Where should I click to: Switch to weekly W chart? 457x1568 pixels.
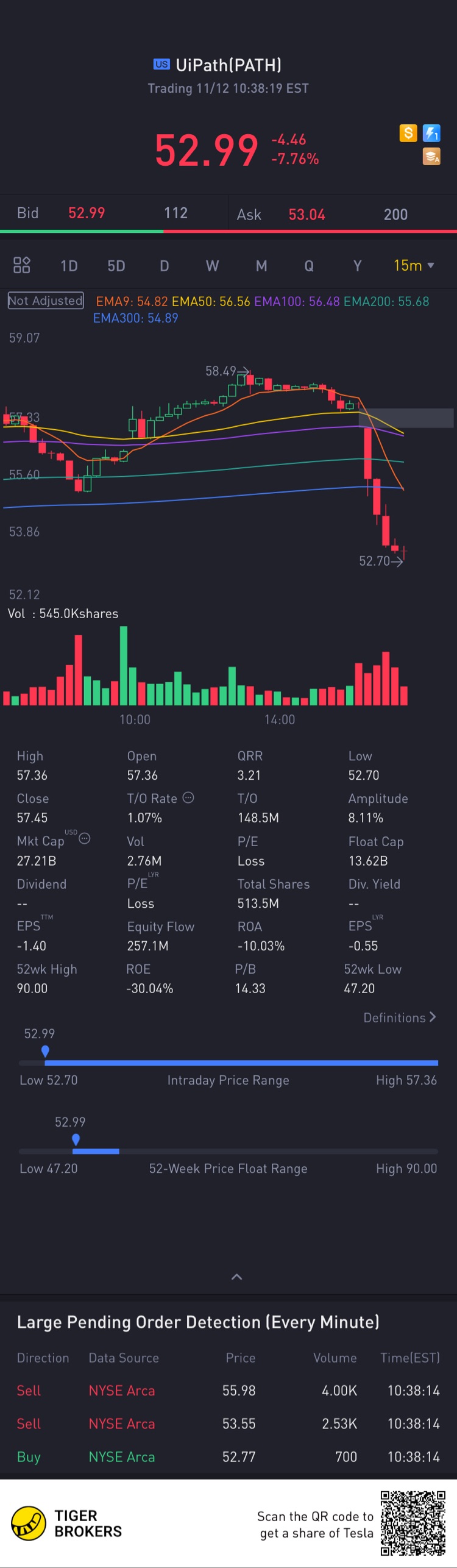[212, 266]
